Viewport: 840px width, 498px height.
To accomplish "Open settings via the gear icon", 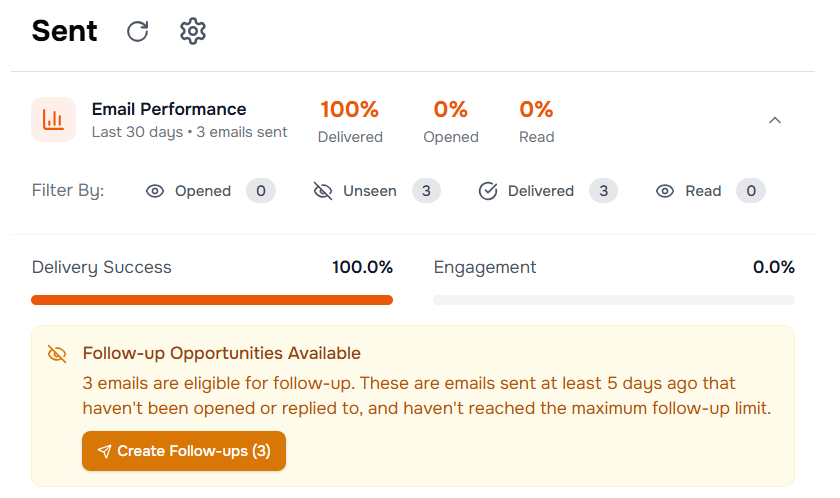I will [x=193, y=31].
